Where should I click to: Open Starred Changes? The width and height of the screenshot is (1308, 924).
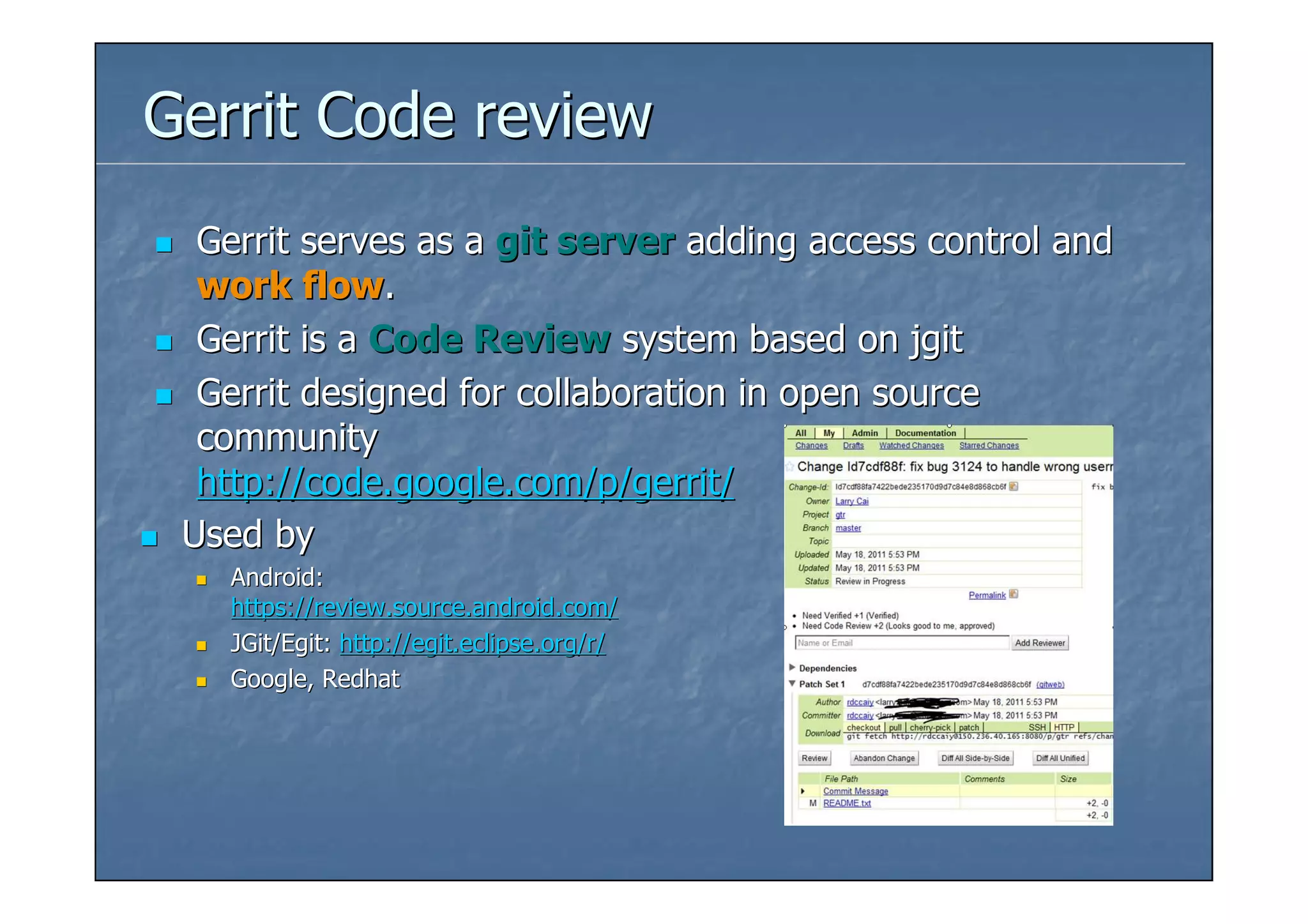click(x=989, y=446)
